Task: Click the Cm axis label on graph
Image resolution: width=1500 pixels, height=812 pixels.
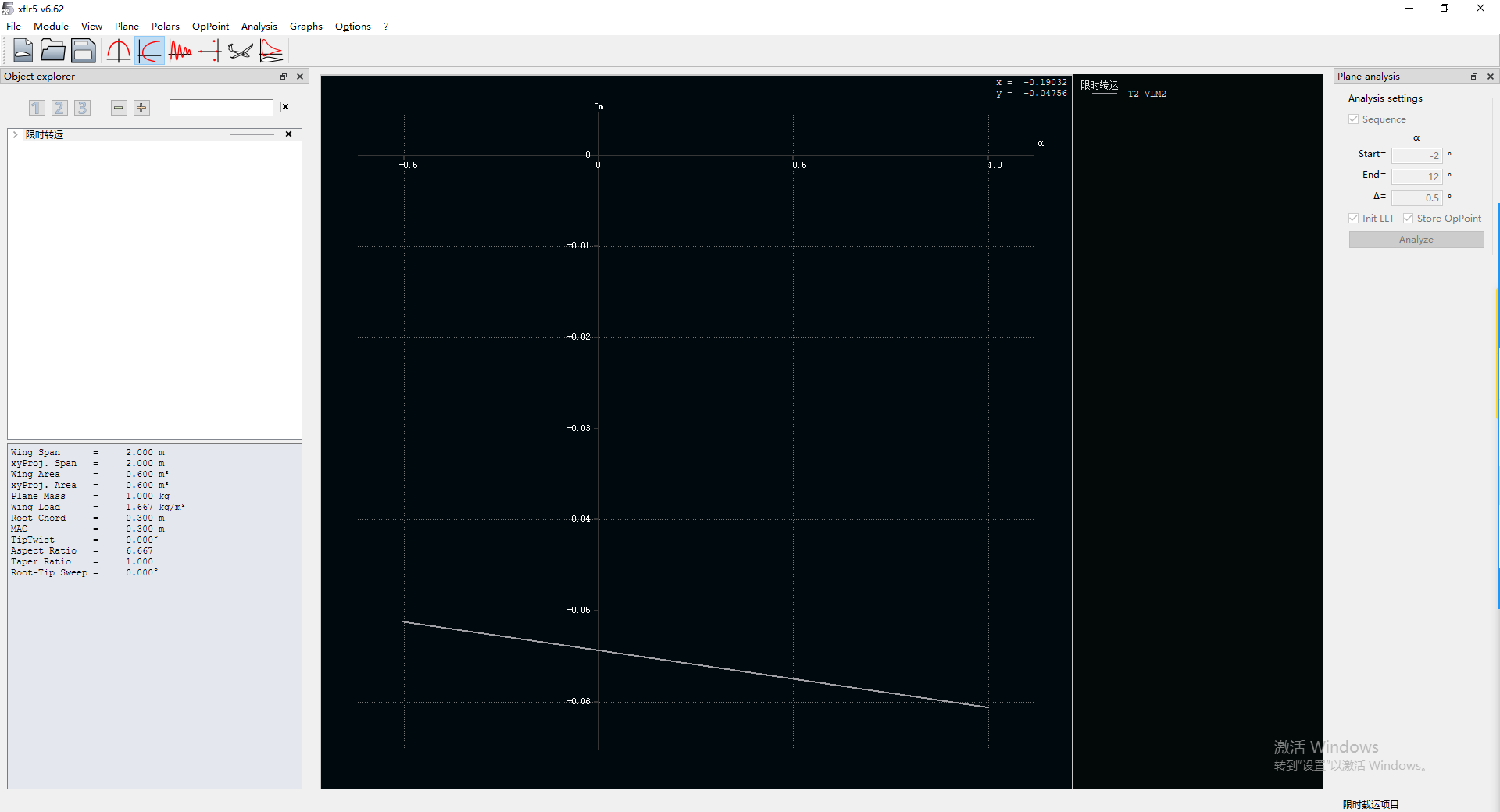Action: click(x=598, y=107)
